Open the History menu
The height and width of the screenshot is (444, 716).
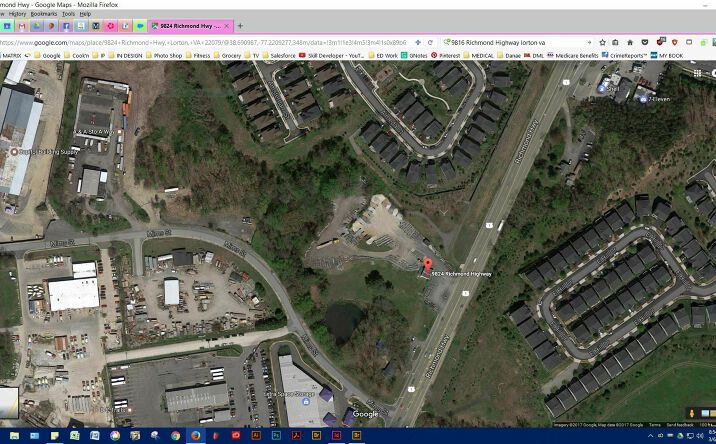(17, 14)
